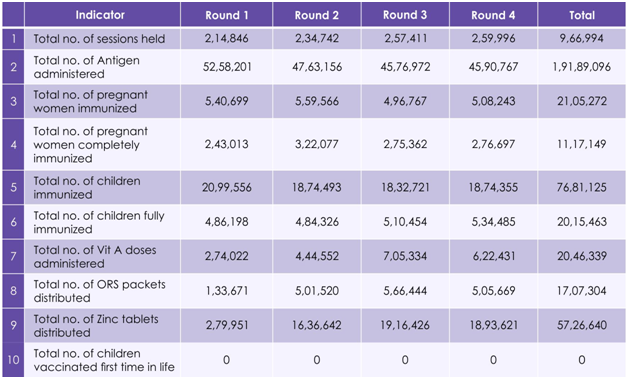Click Round 4 value 5,05,669
Image resolution: width=628 pixels, height=379 pixels.
(x=493, y=291)
